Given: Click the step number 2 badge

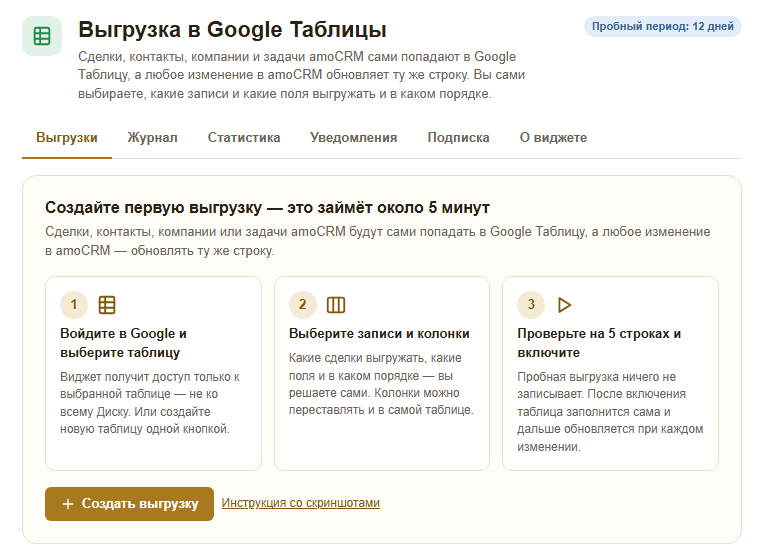Looking at the screenshot, I should pos(303,305).
